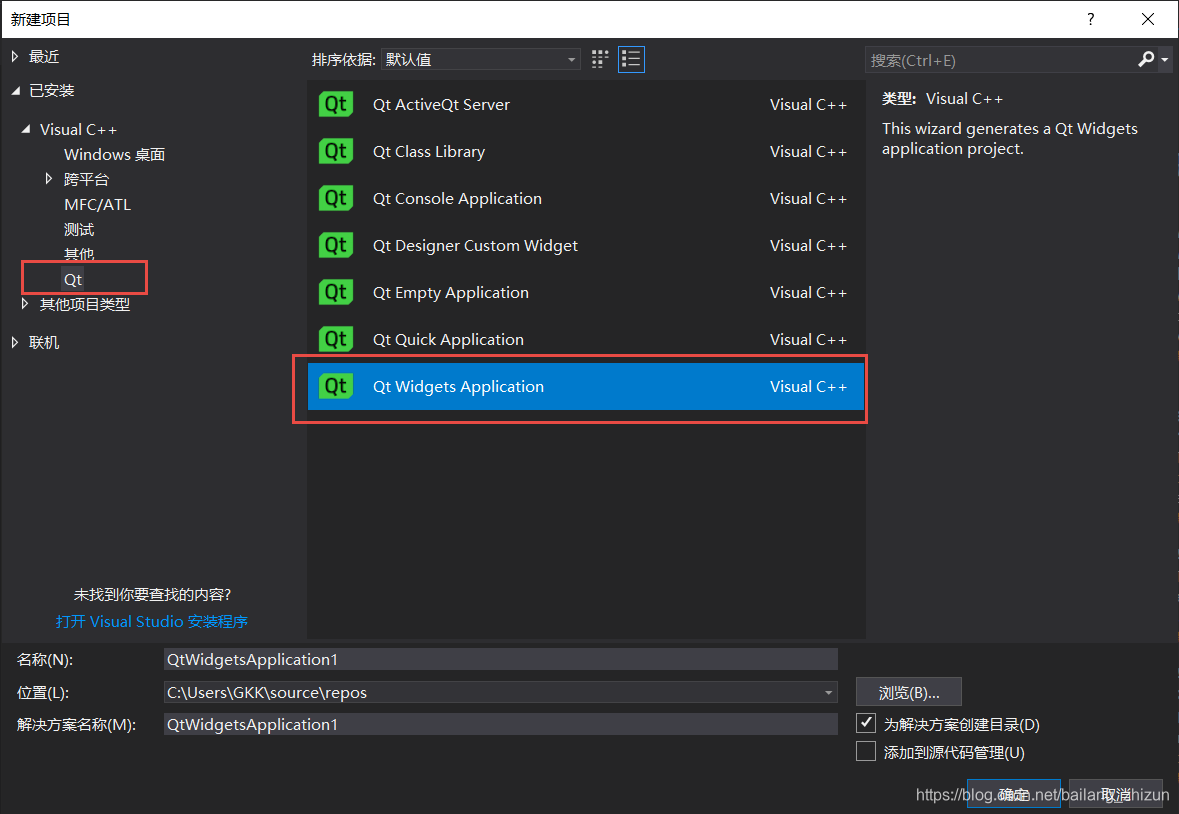The image size is (1179, 814).
Task: Select Qt Designer Custom Widget name
Action: pyautogui.click(x=475, y=246)
